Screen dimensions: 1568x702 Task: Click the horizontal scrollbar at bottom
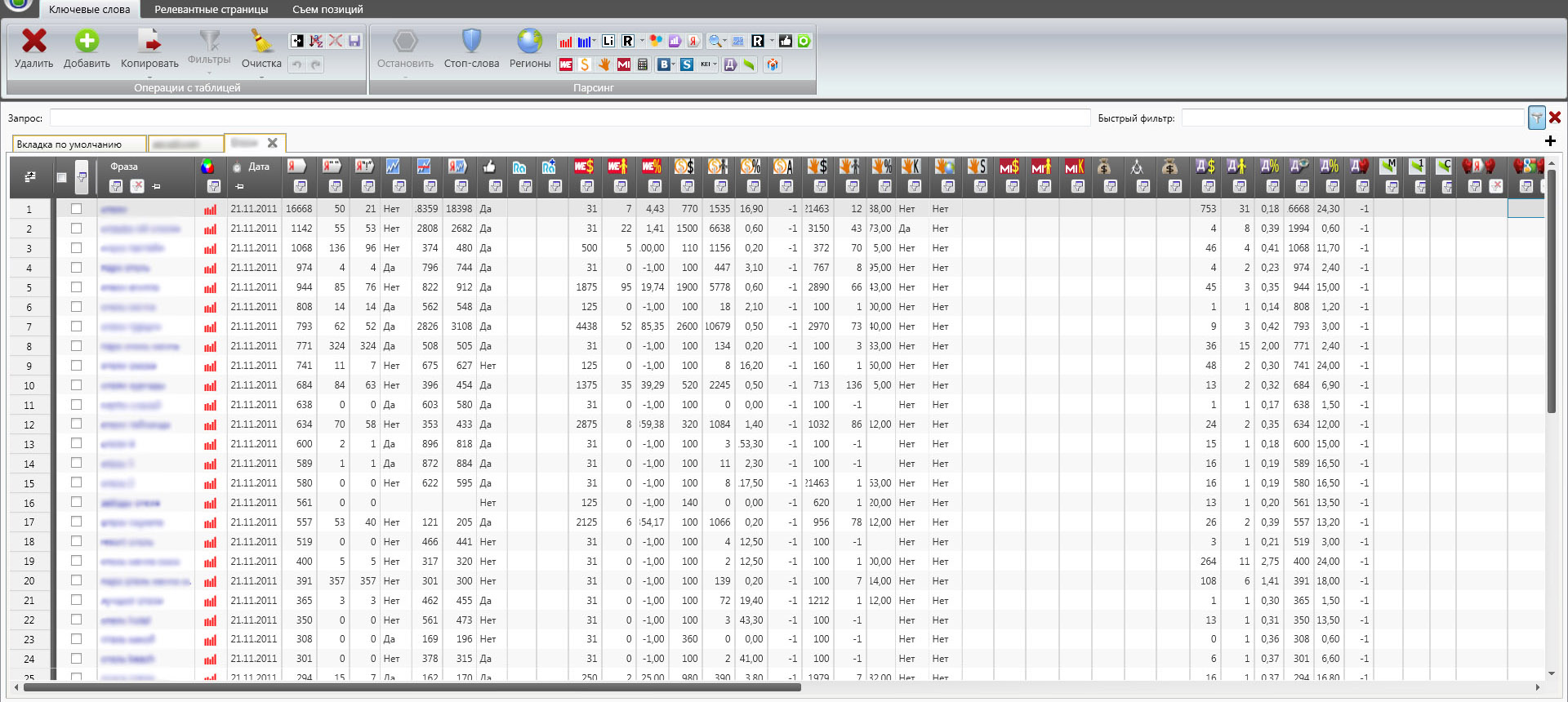(x=412, y=687)
